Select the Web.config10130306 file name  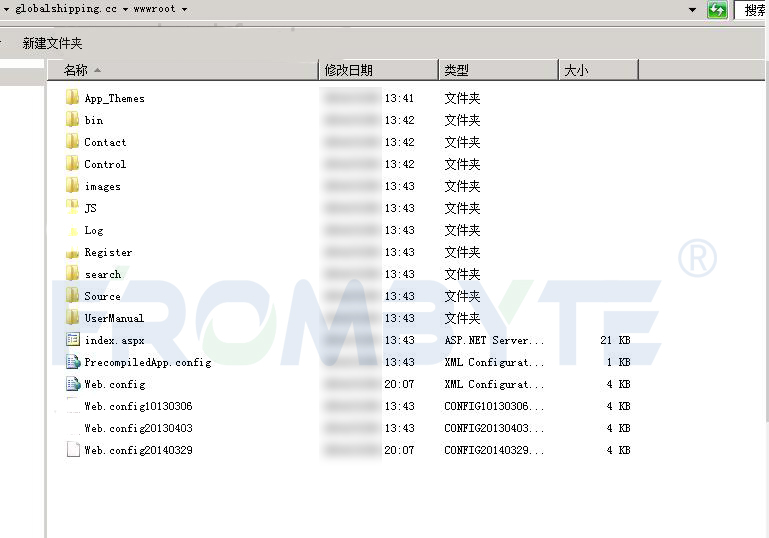click(138, 406)
